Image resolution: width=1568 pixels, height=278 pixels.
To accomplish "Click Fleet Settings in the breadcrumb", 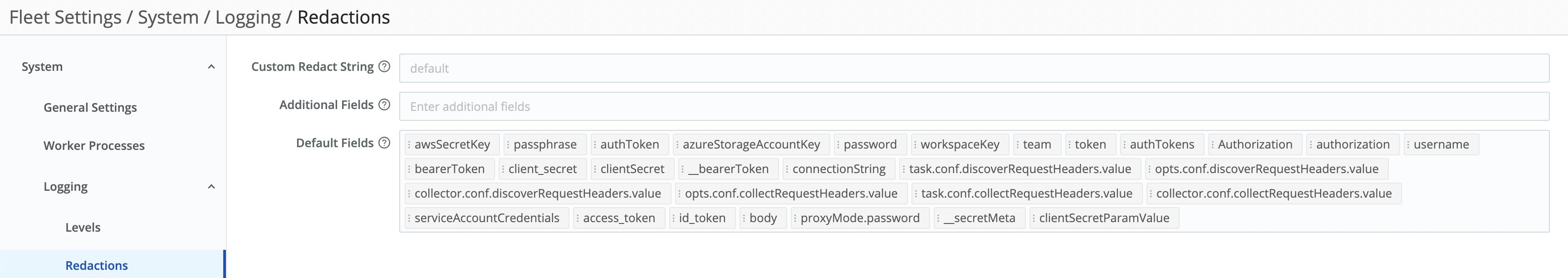I will pos(65,17).
